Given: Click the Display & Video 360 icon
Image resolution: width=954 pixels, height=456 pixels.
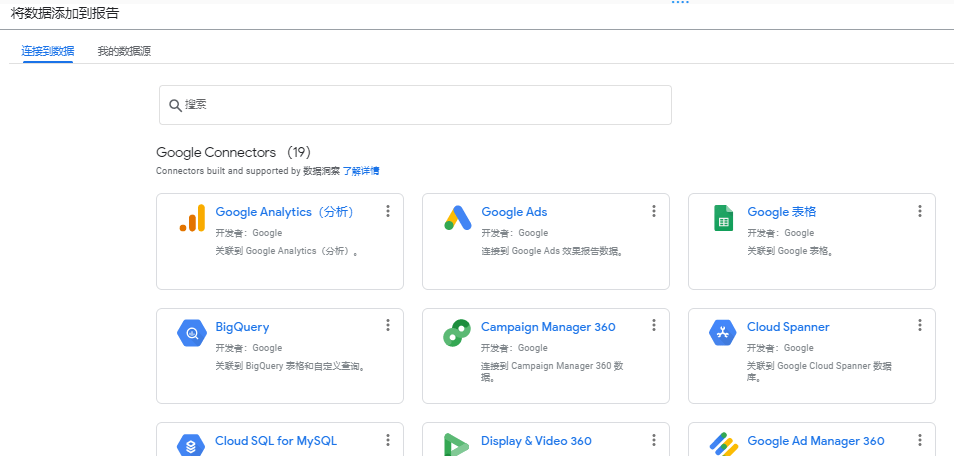Looking at the screenshot, I should (x=458, y=445).
